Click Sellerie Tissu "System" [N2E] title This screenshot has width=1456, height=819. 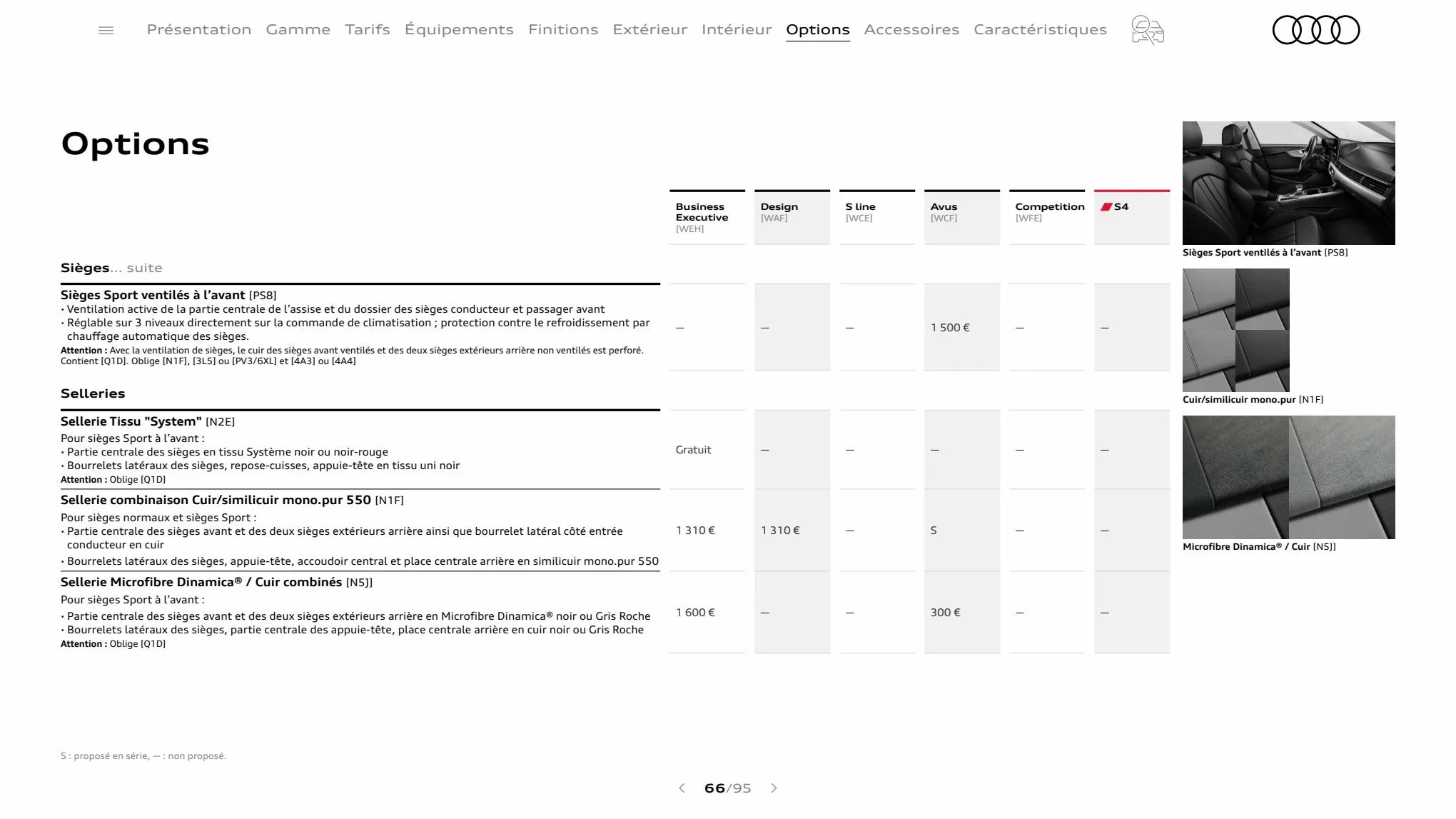(148, 421)
